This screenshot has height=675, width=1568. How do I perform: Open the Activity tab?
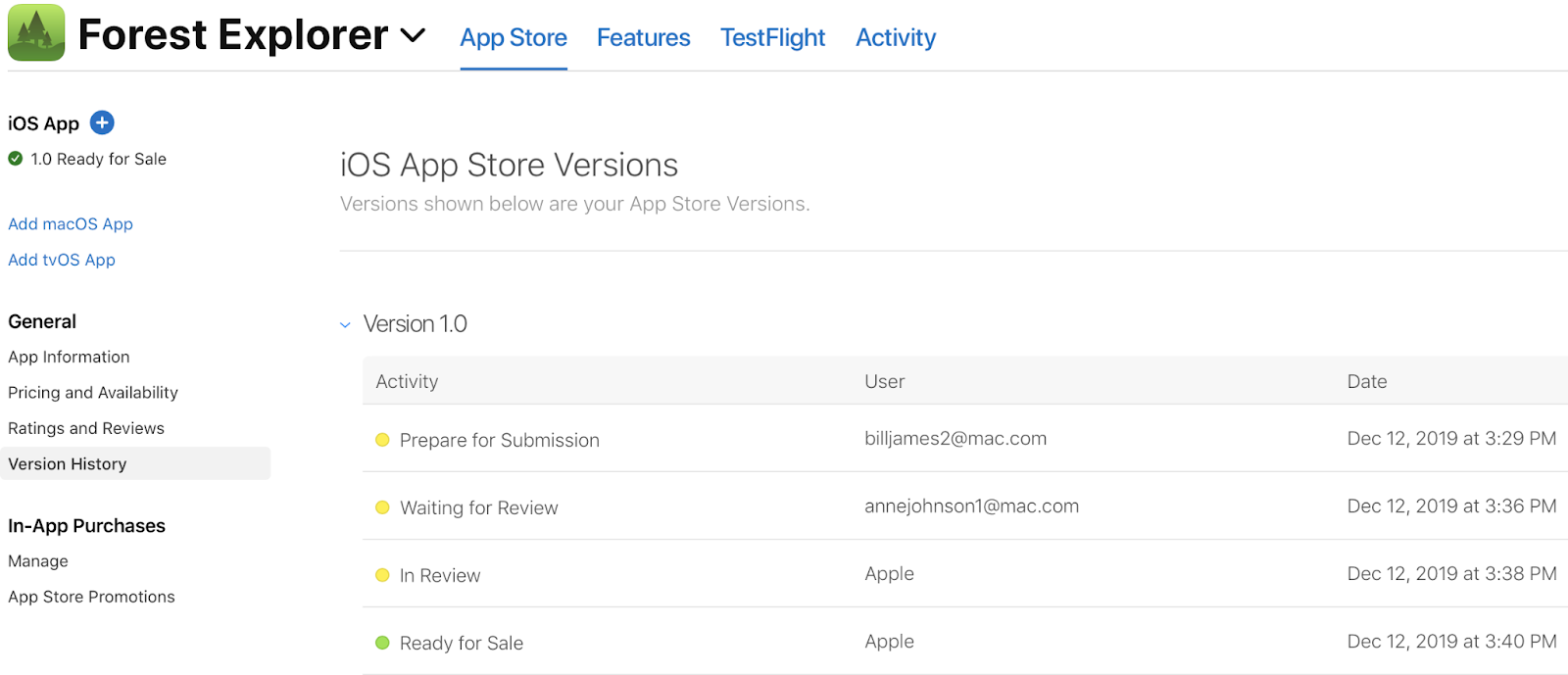896,38
